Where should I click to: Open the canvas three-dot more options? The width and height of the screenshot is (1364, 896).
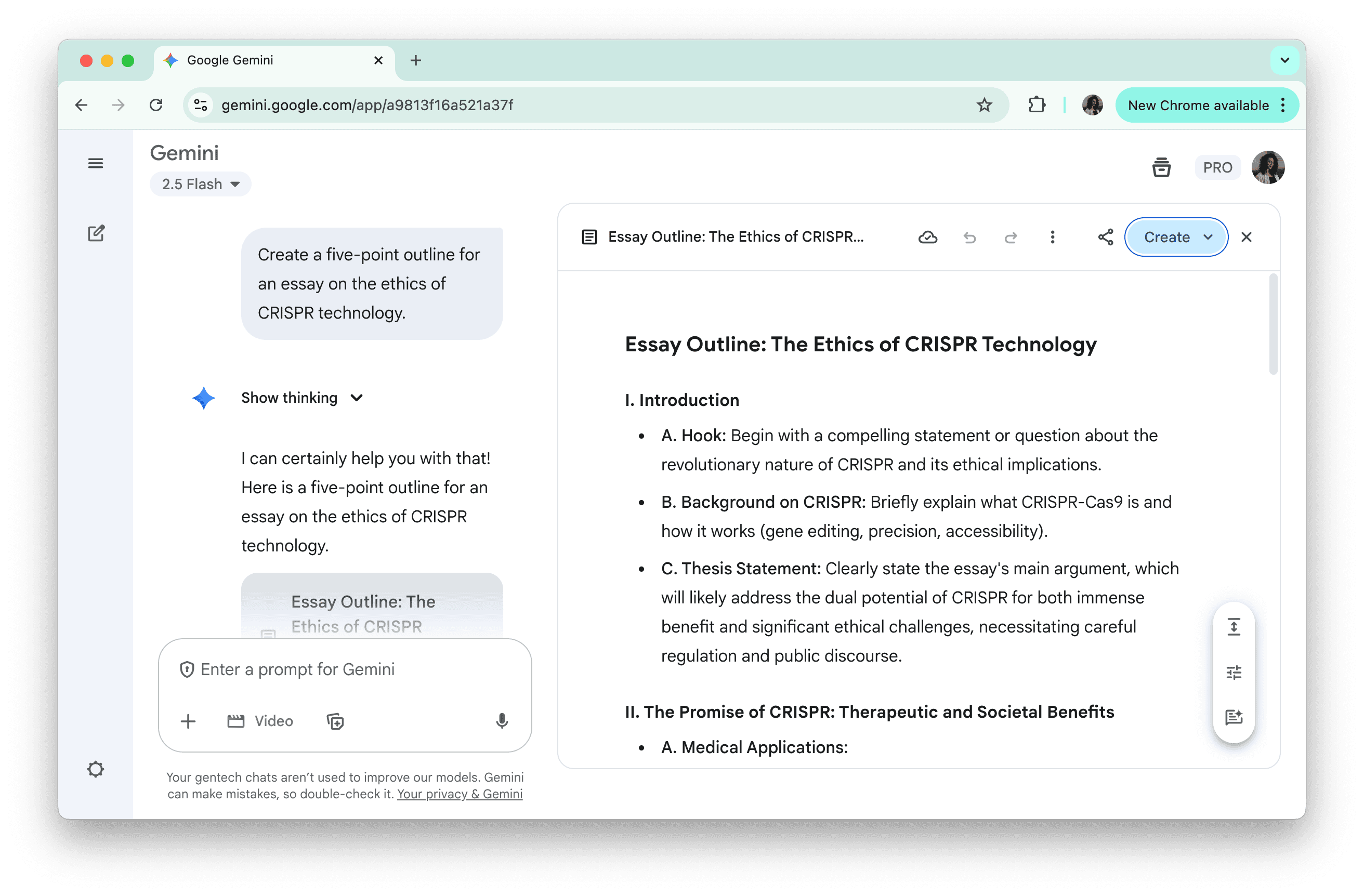coord(1052,237)
